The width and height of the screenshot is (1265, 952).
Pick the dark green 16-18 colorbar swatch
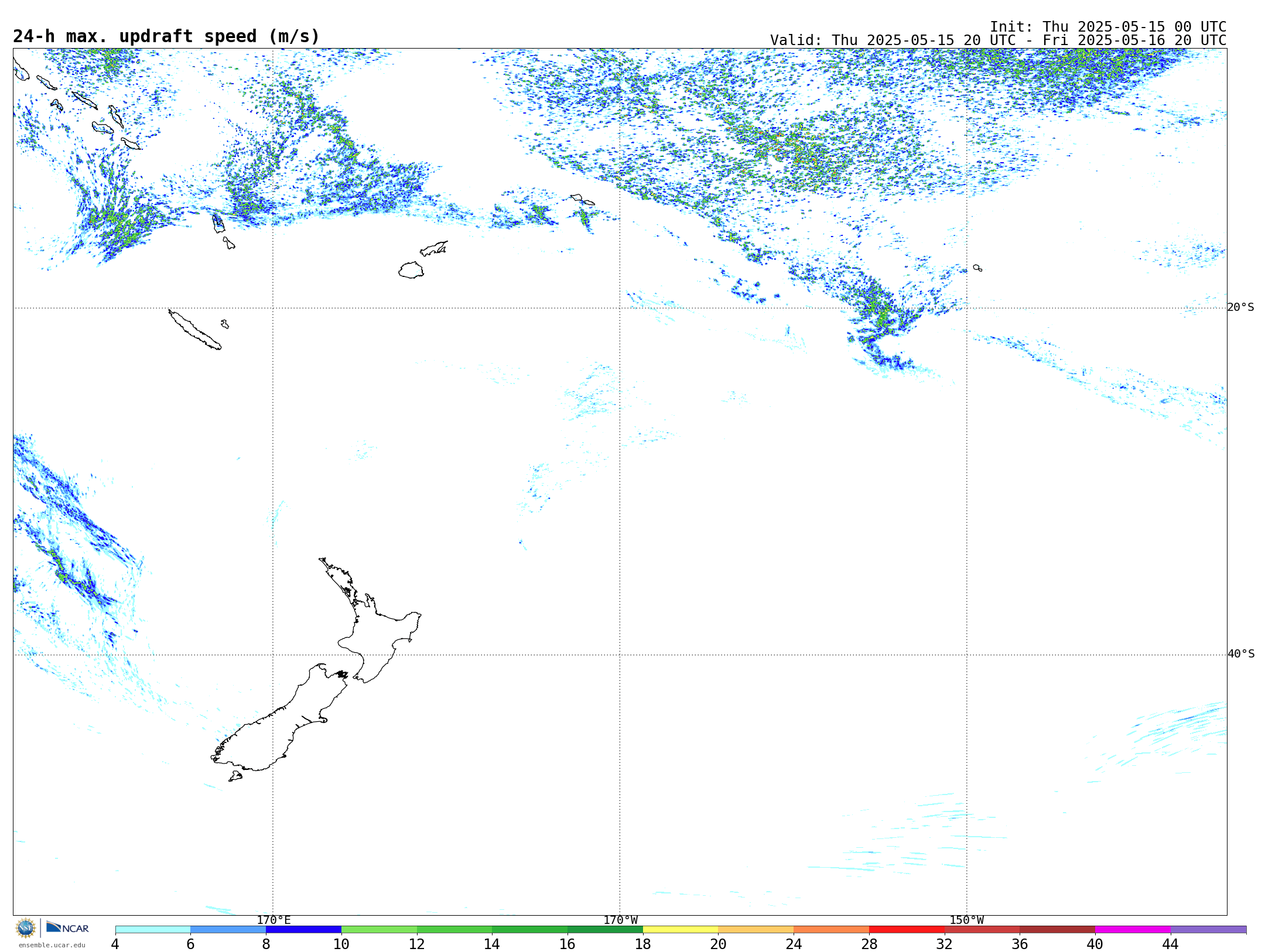pyautogui.click(x=605, y=930)
